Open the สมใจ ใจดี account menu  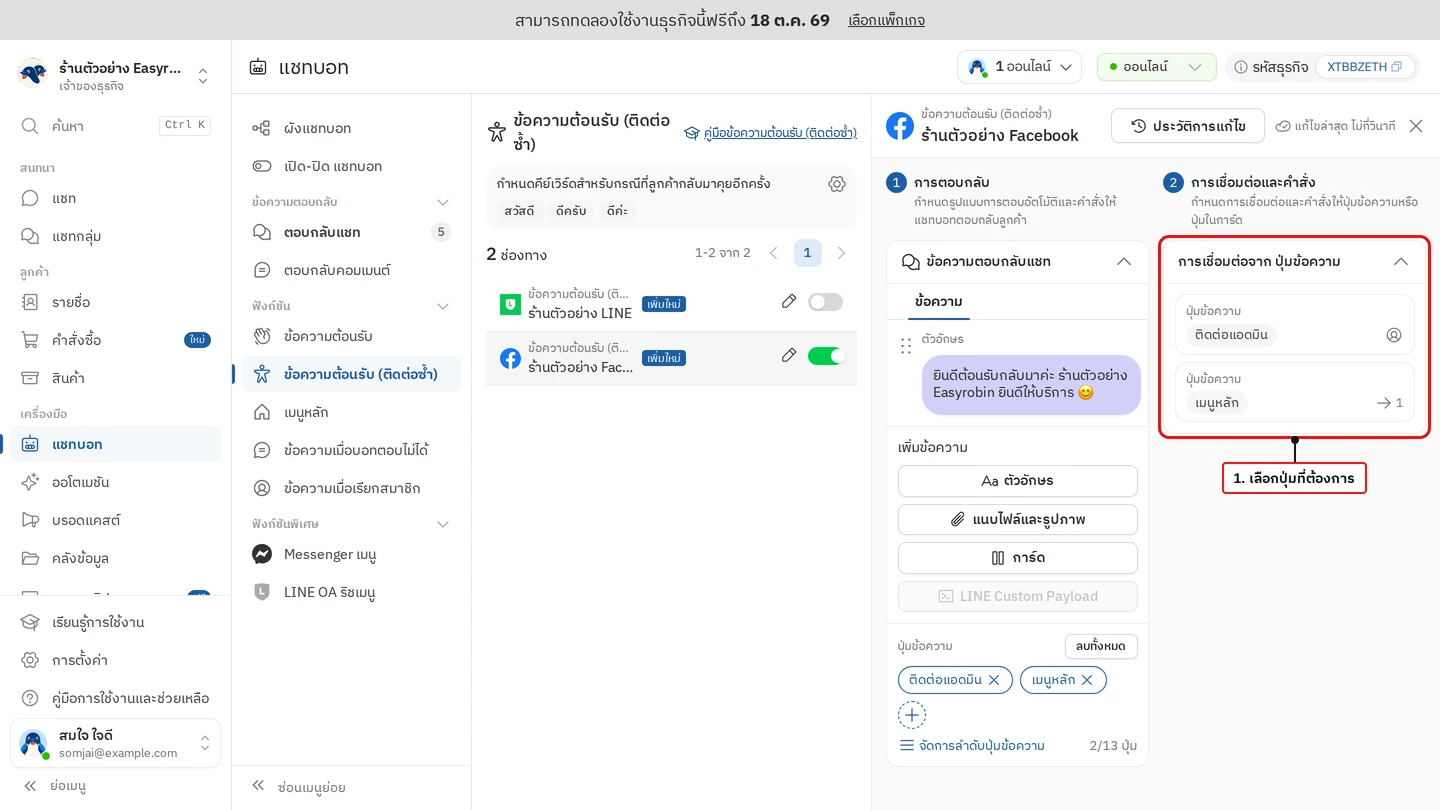click(x=115, y=744)
